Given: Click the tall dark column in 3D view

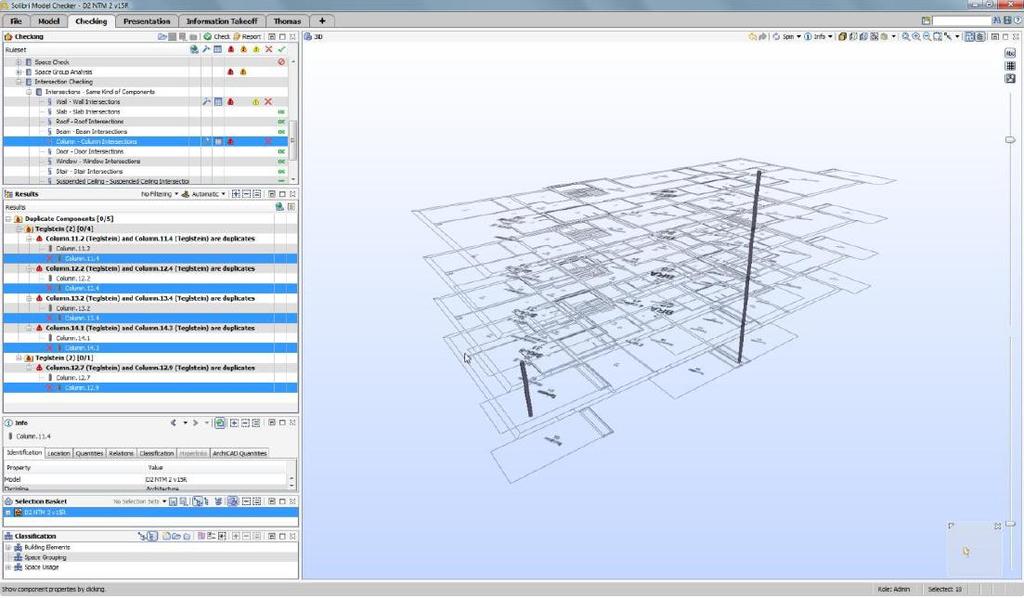Looking at the screenshot, I should pos(749,266).
